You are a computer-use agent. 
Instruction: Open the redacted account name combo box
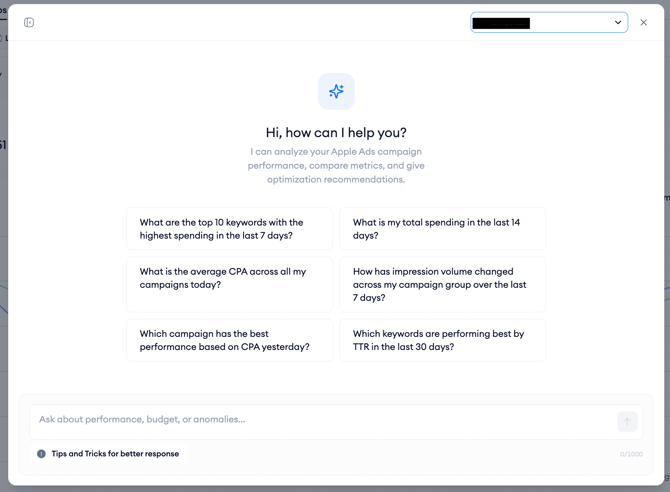(549, 22)
